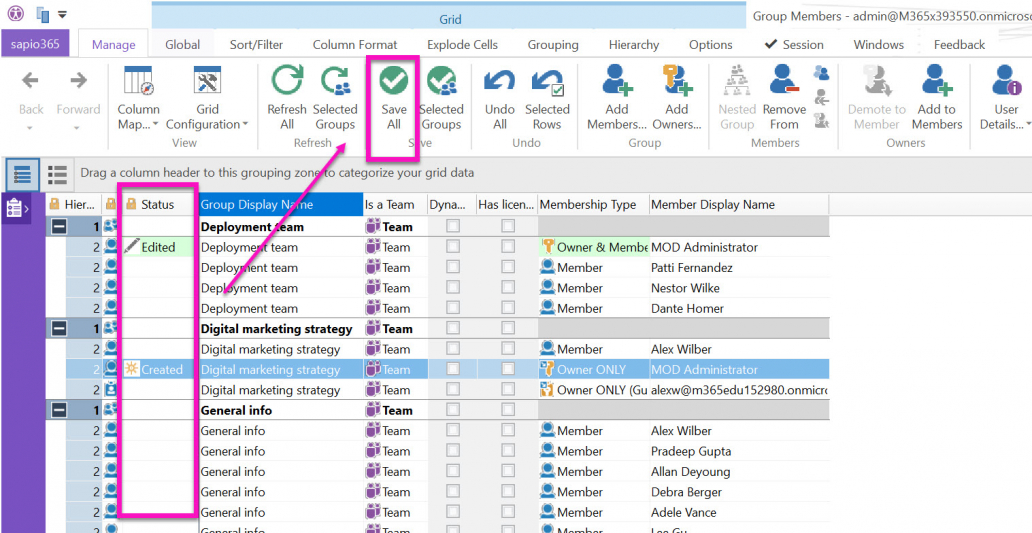The image size is (1032, 533).
Task: Click Save All
Action: coord(394,99)
